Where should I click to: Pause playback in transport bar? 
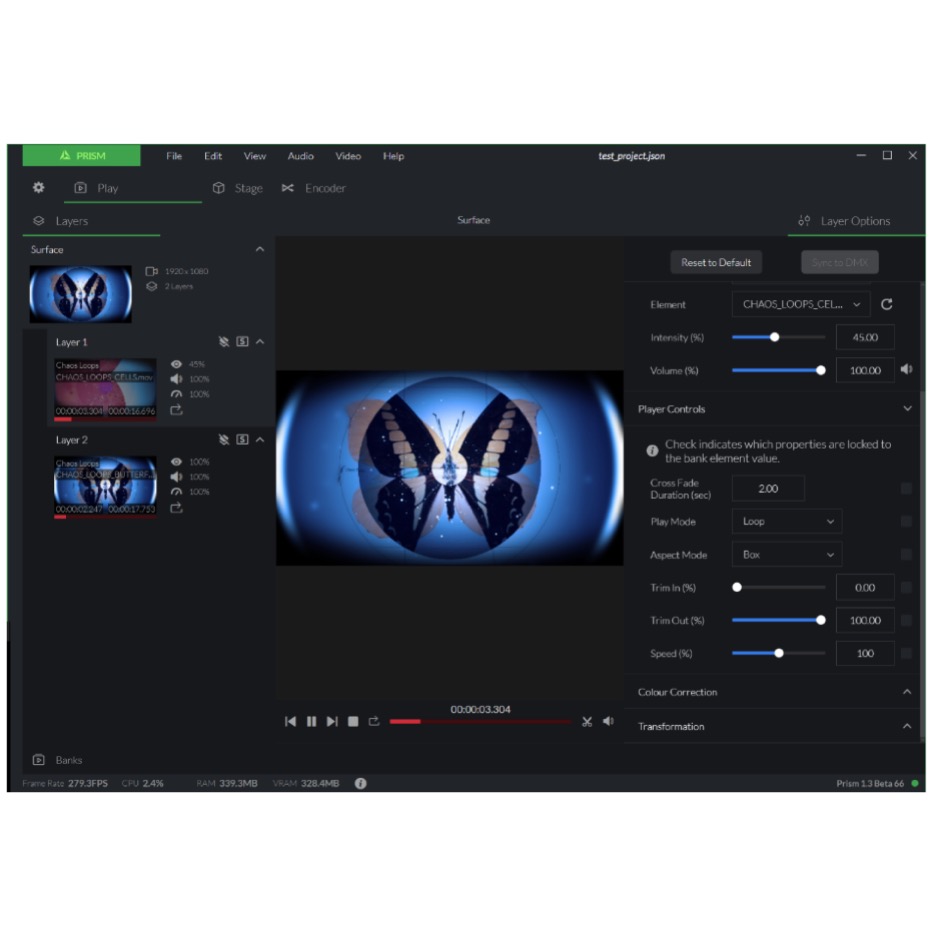point(311,722)
